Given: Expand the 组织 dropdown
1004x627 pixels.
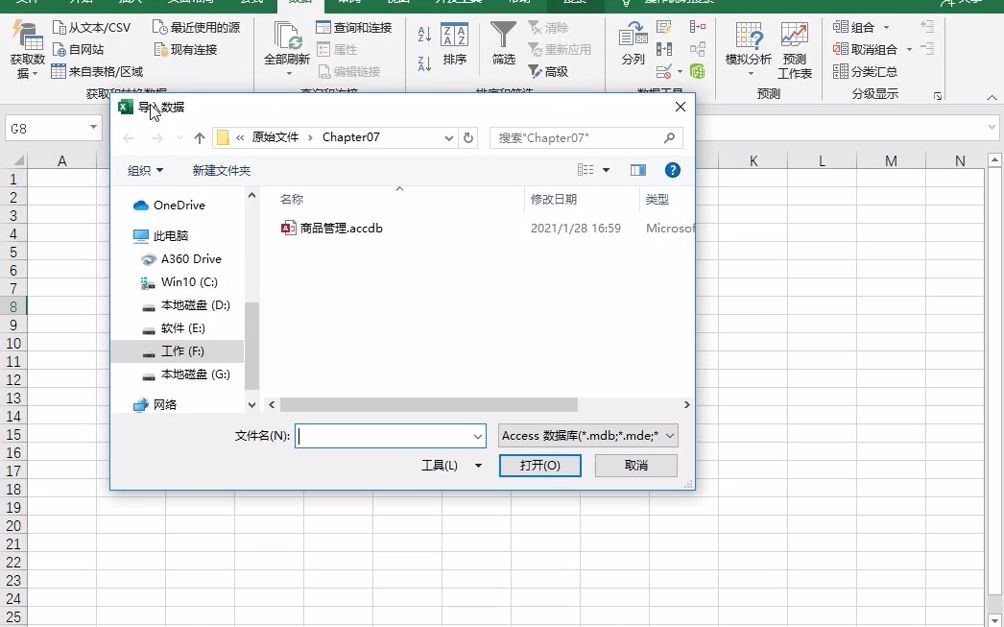Looking at the screenshot, I should [x=143, y=170].
